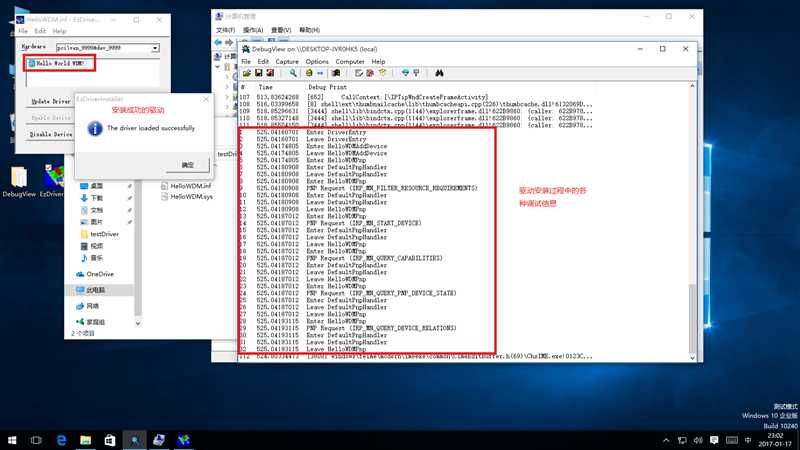The height and width of the screenshot is (450, 800).
Task: Open 文件(F) menu in background management window
Action: 225,30
